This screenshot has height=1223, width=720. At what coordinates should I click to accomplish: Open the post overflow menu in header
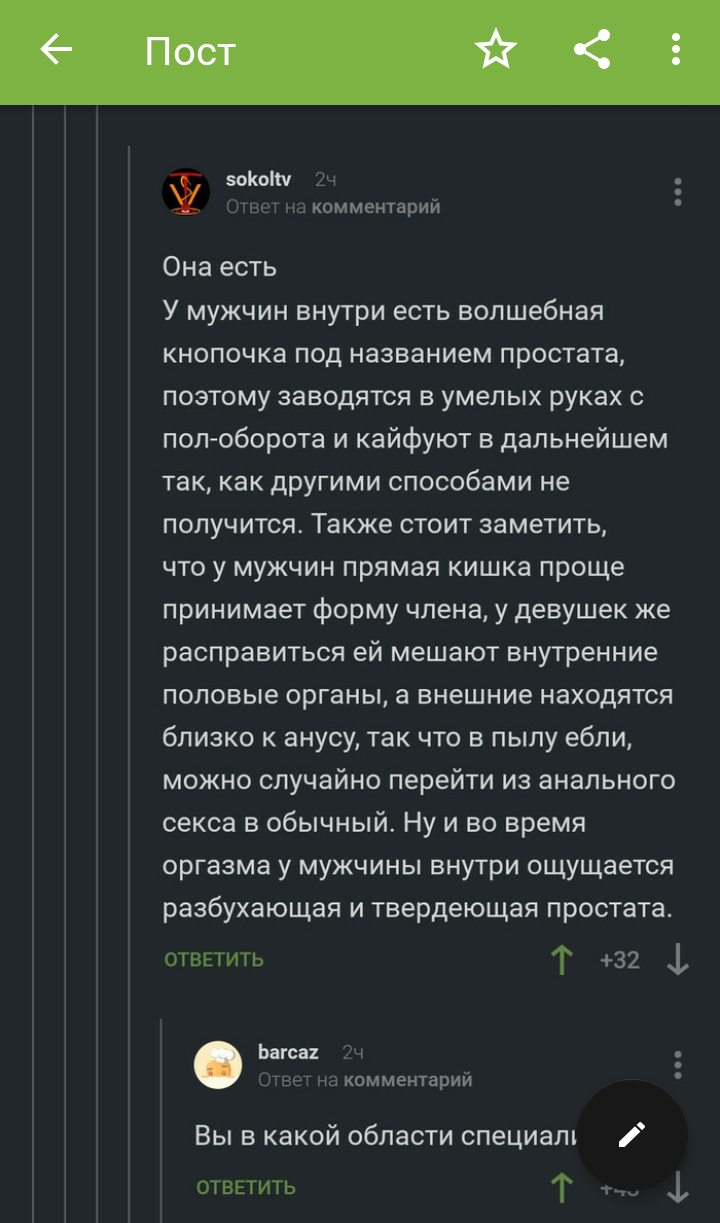(x=677, y=50)
